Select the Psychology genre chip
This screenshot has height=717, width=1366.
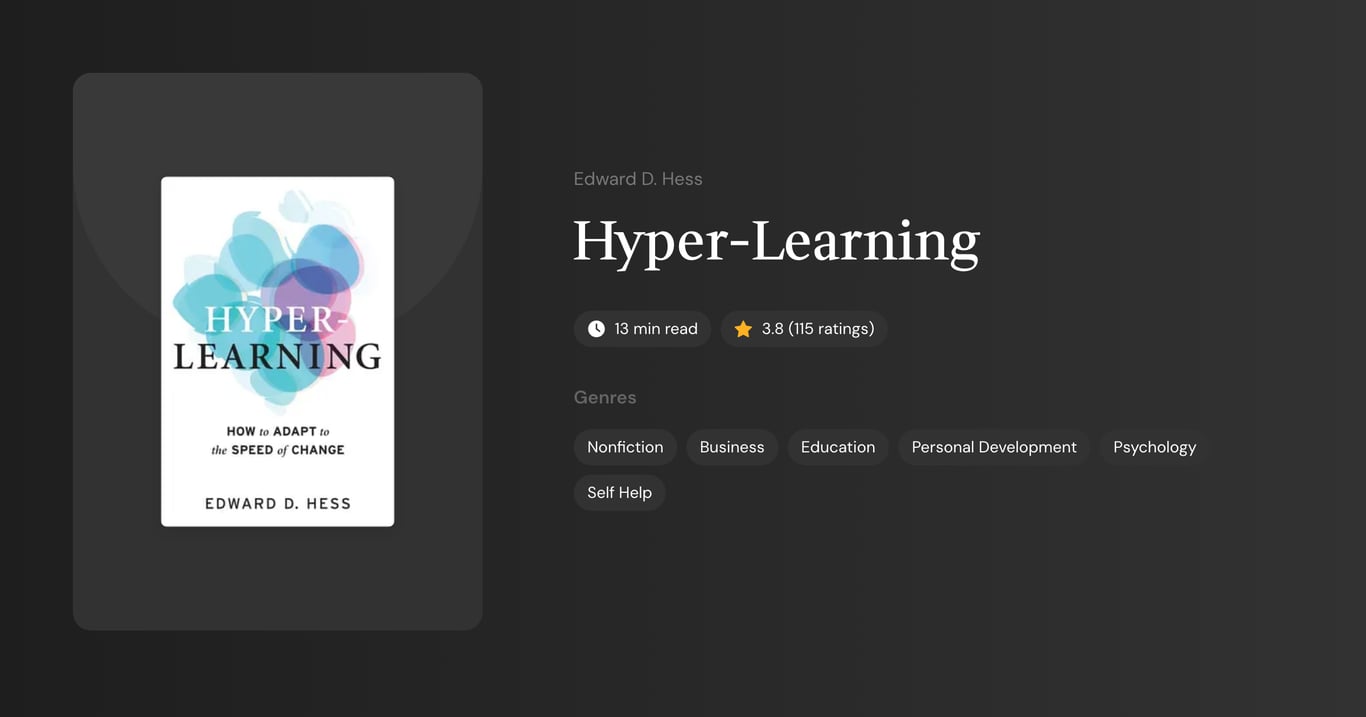click(x=1154, y=447)
